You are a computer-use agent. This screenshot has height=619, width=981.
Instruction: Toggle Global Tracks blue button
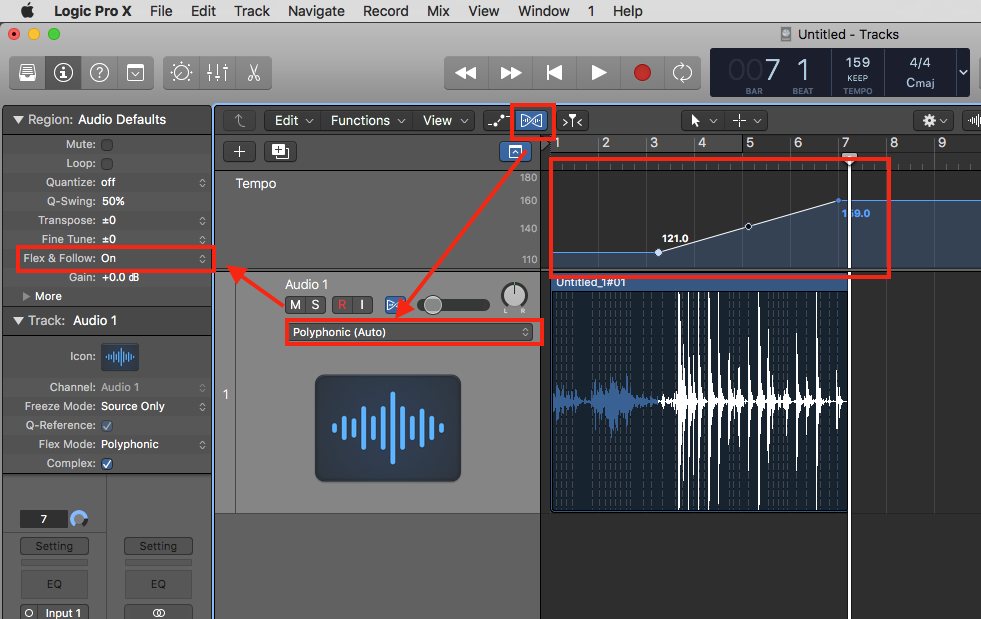(x=515, y=151)
